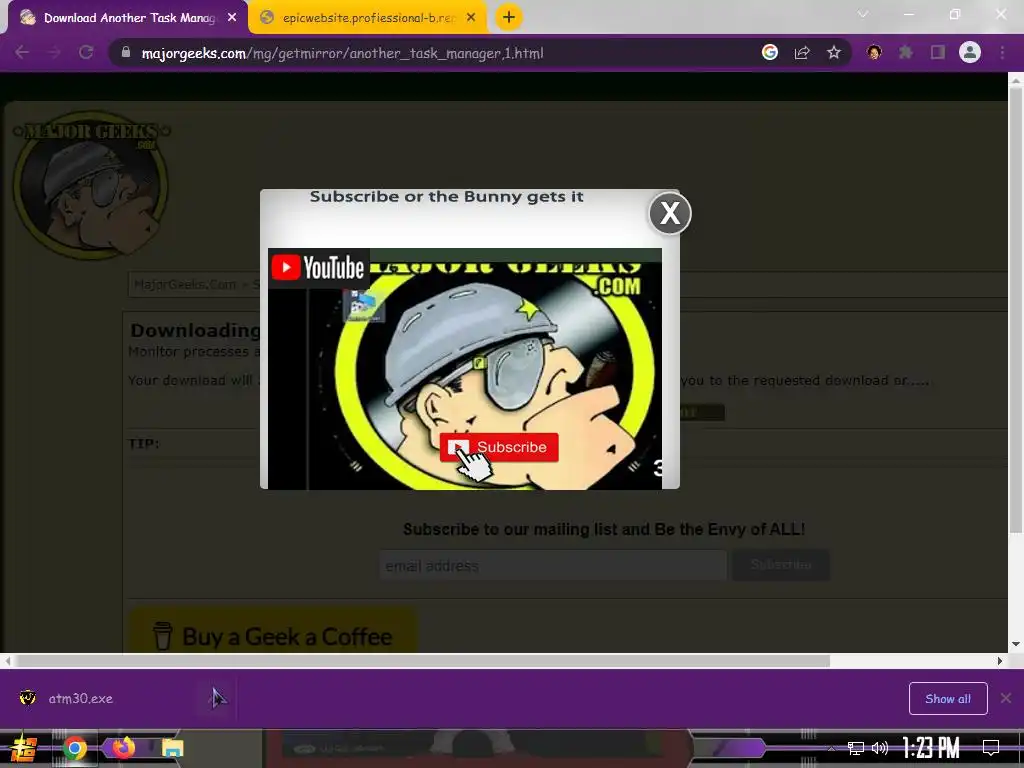Click the horizontal scroll right arrow
The image size is (1024, 768).
1000,661
